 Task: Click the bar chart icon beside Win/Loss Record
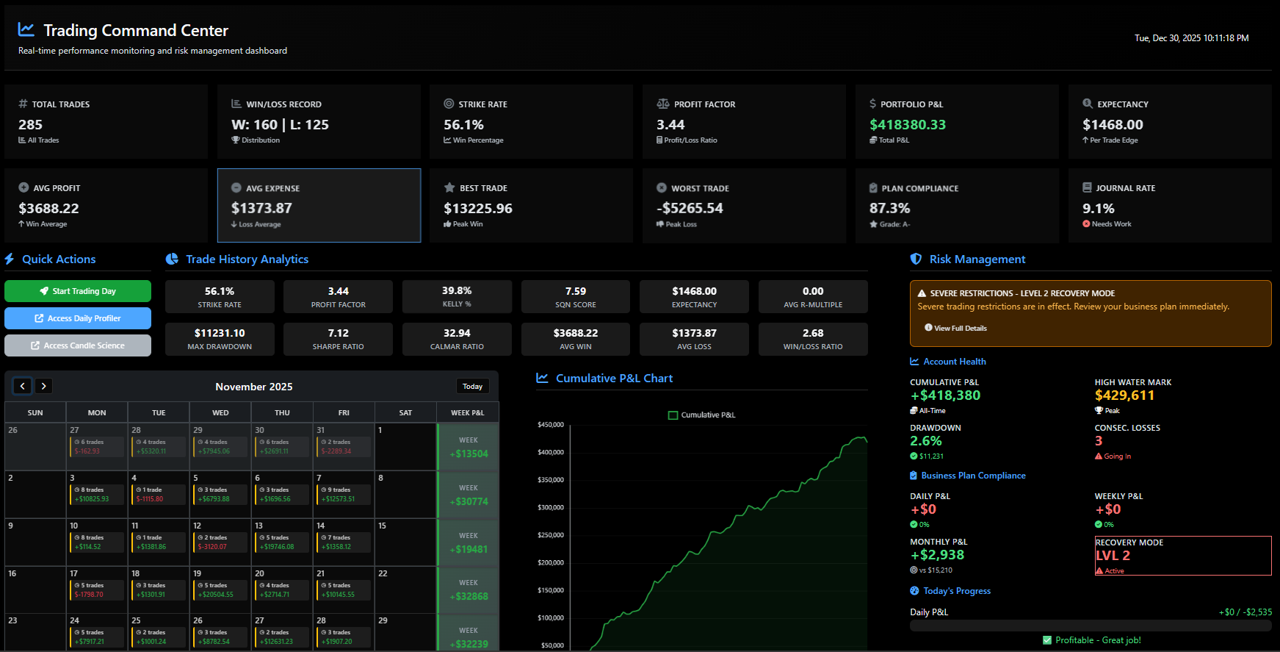[x=236, y=104]
